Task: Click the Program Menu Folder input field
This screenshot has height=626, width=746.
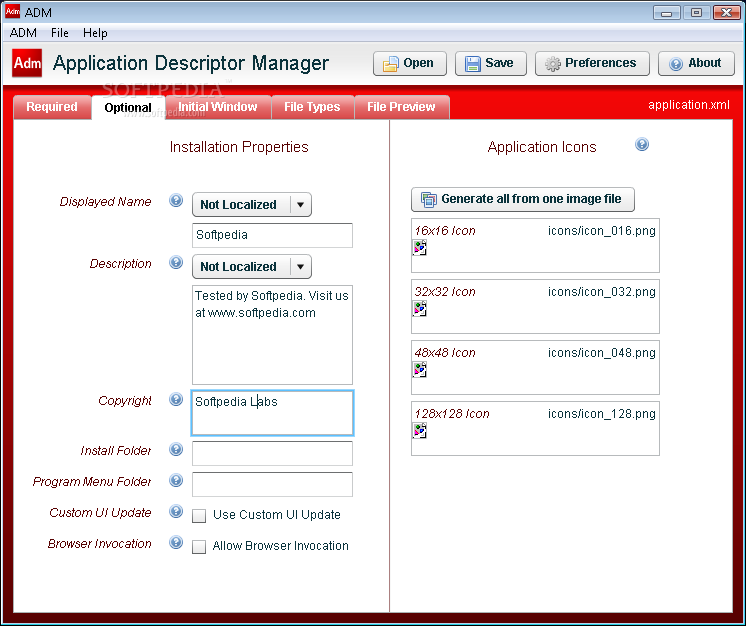Action: coord(272,484)
